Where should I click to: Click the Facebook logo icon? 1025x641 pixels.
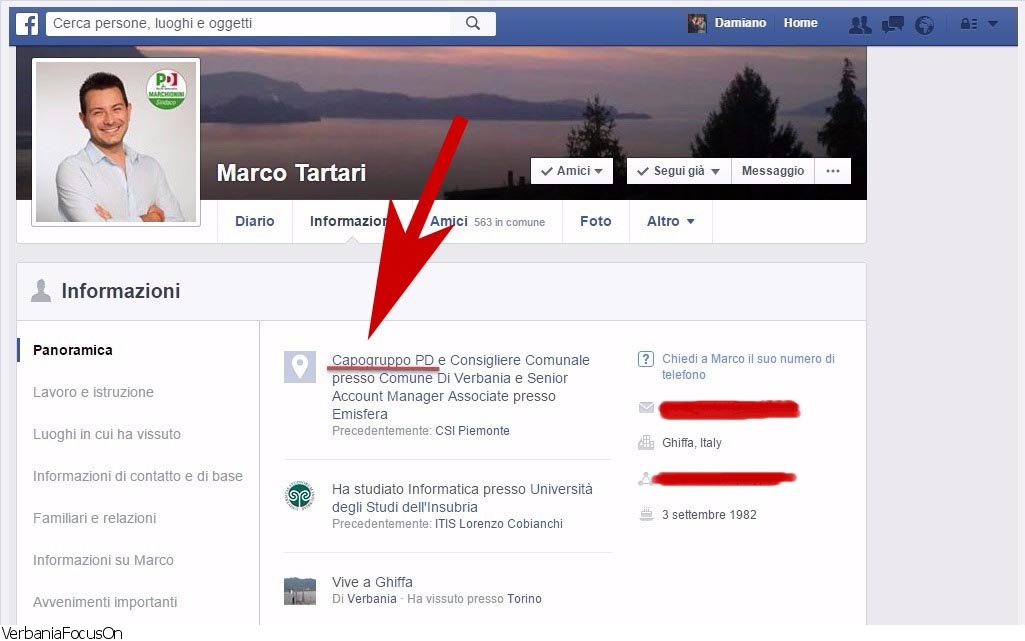coord(27,23)
